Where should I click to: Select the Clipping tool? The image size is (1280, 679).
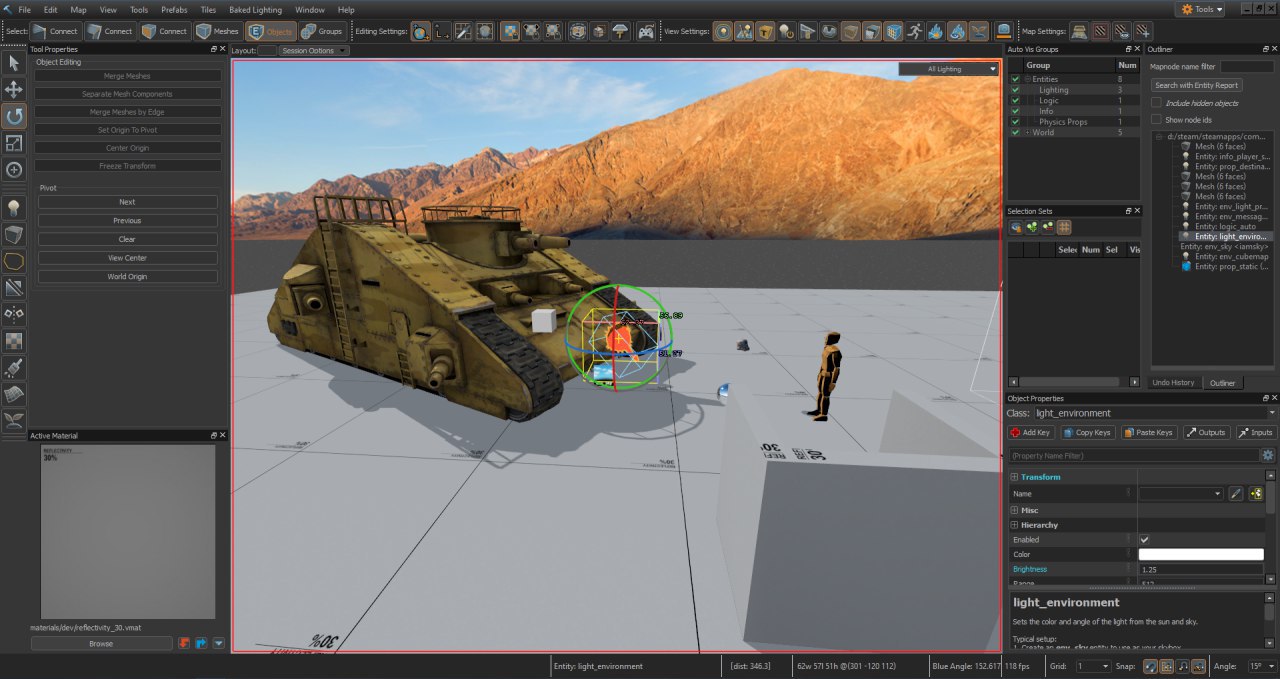point(14,288)
